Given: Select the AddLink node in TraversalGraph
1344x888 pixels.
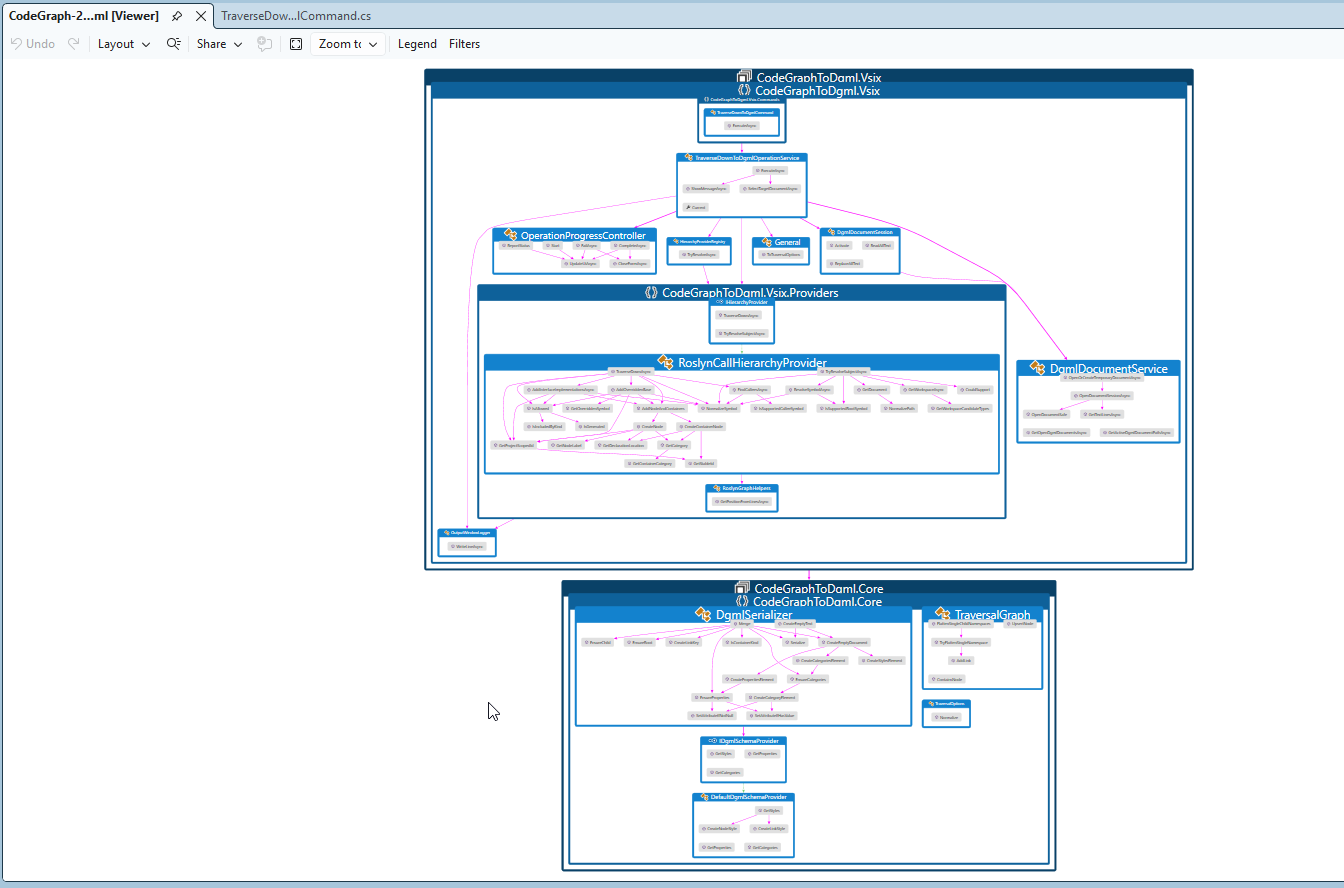Looking at the screenshot, I should [961, 660].
